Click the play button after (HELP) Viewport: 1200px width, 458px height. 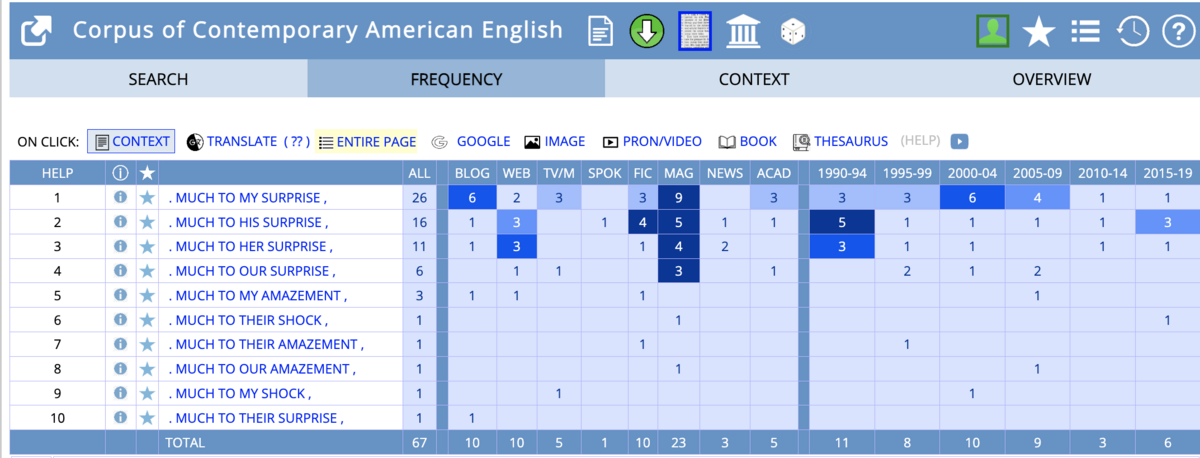coord(959,142)
